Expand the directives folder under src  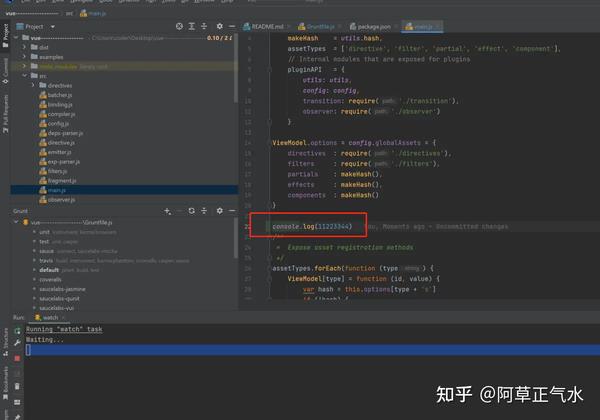33,85
